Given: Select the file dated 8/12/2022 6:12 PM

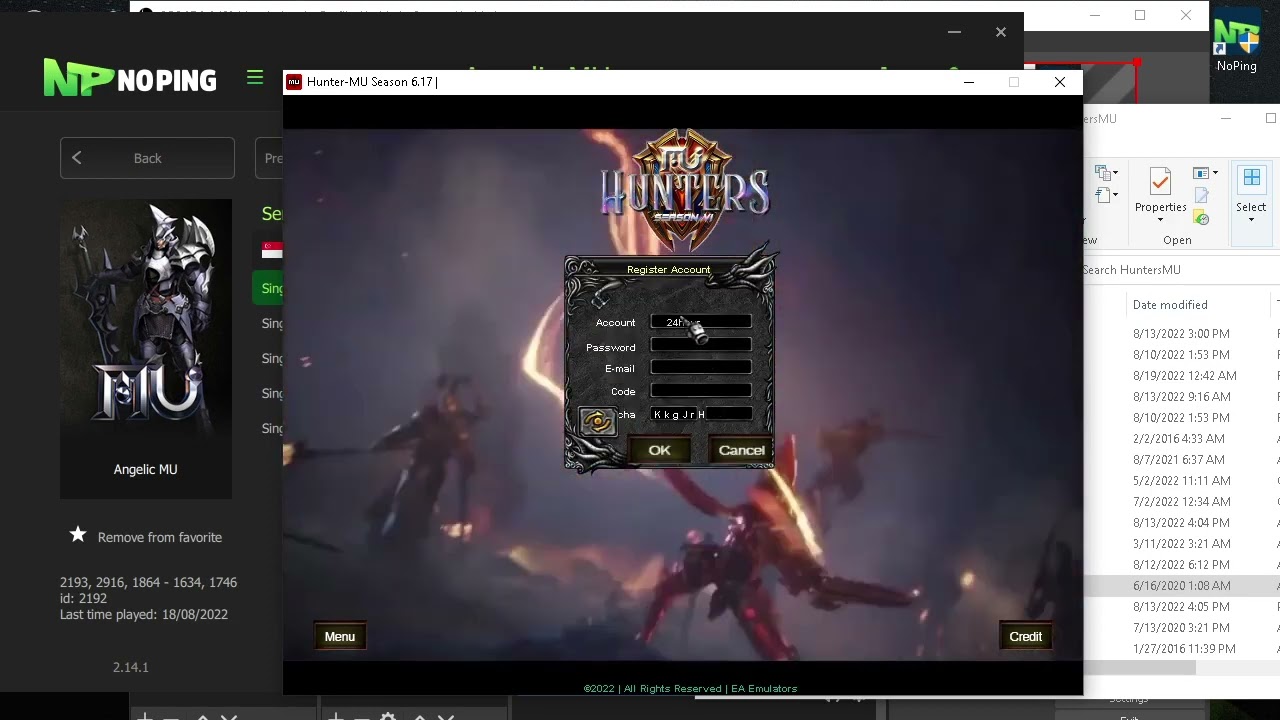Looking at the screenshot, I should coord(1181,565).
